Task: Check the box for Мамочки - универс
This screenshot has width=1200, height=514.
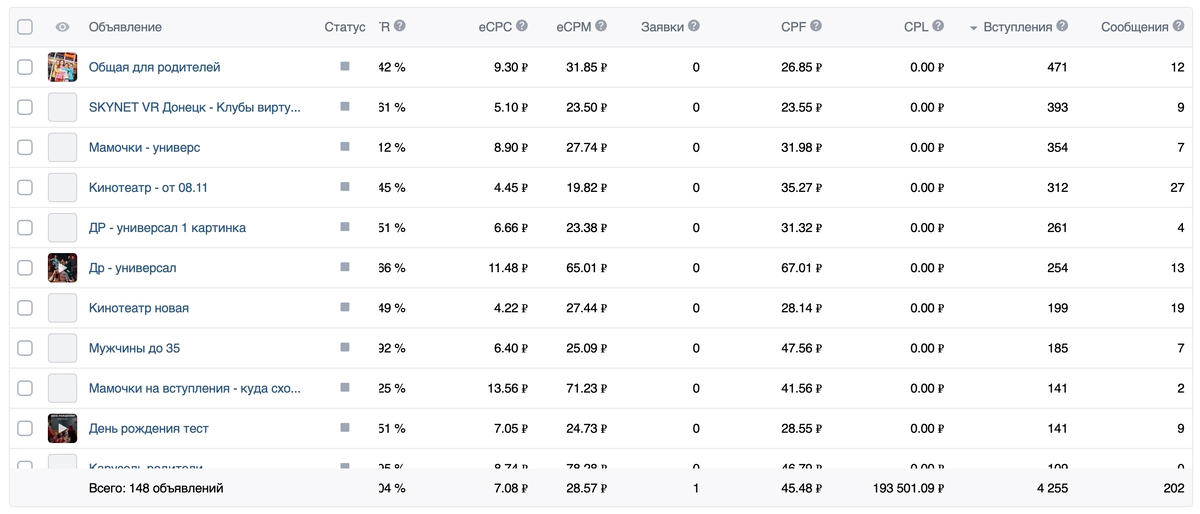Action: [x=25, y=147]
